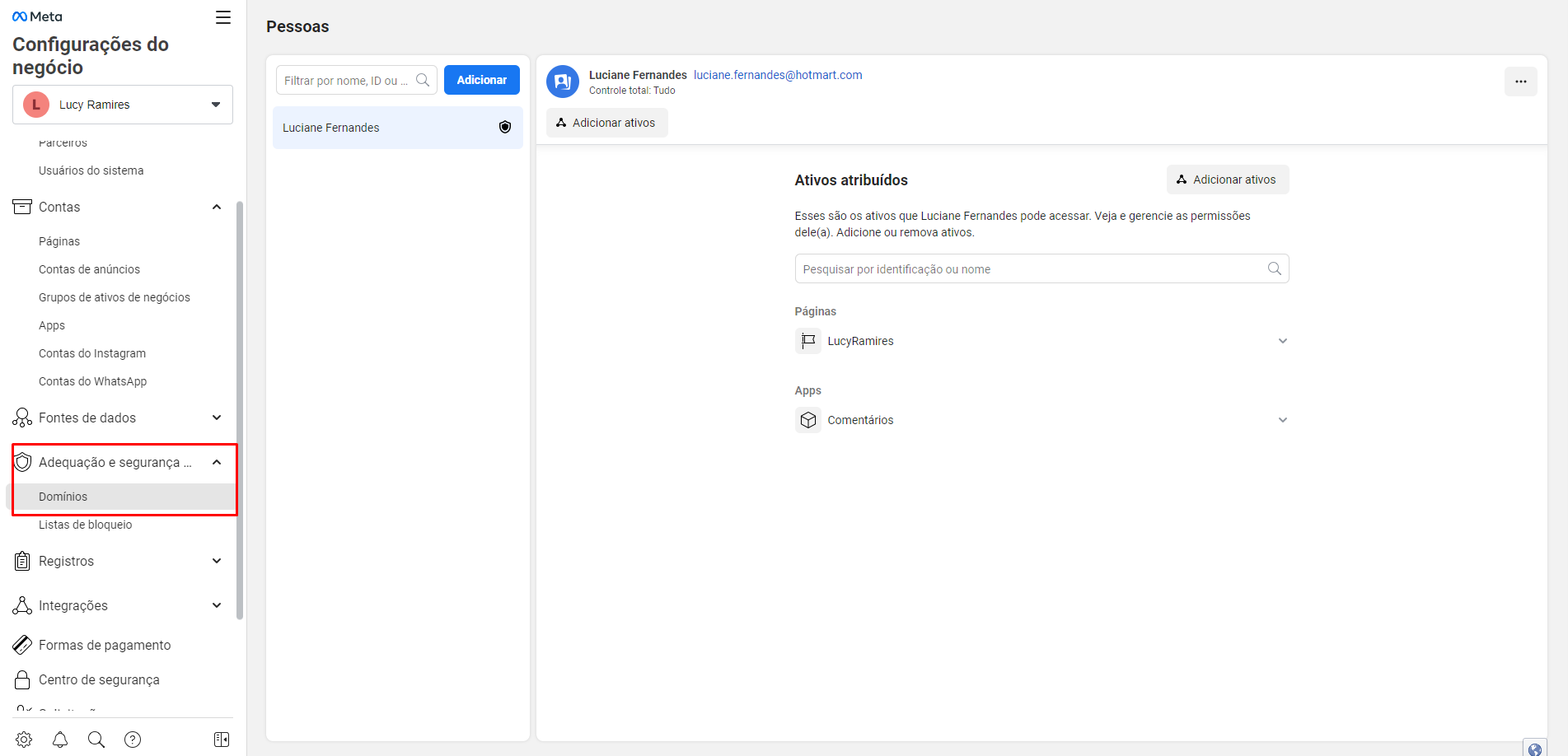Click the LucyRamires page flag icon
The image size is (1568, 756).
coord(808,341)
